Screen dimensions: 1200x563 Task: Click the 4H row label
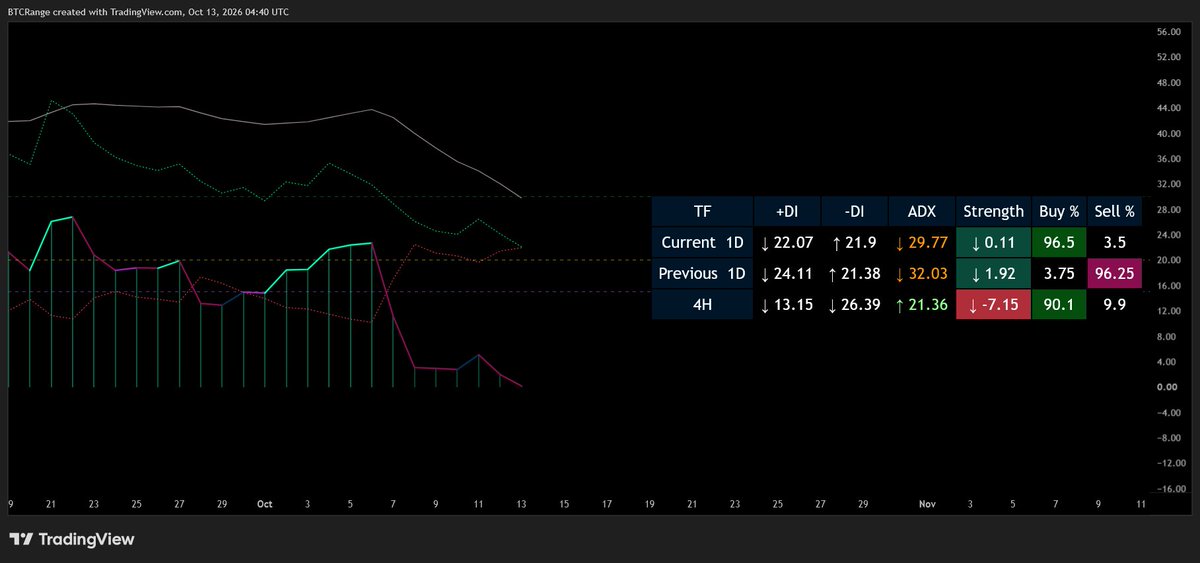click(x=702, y=304)
